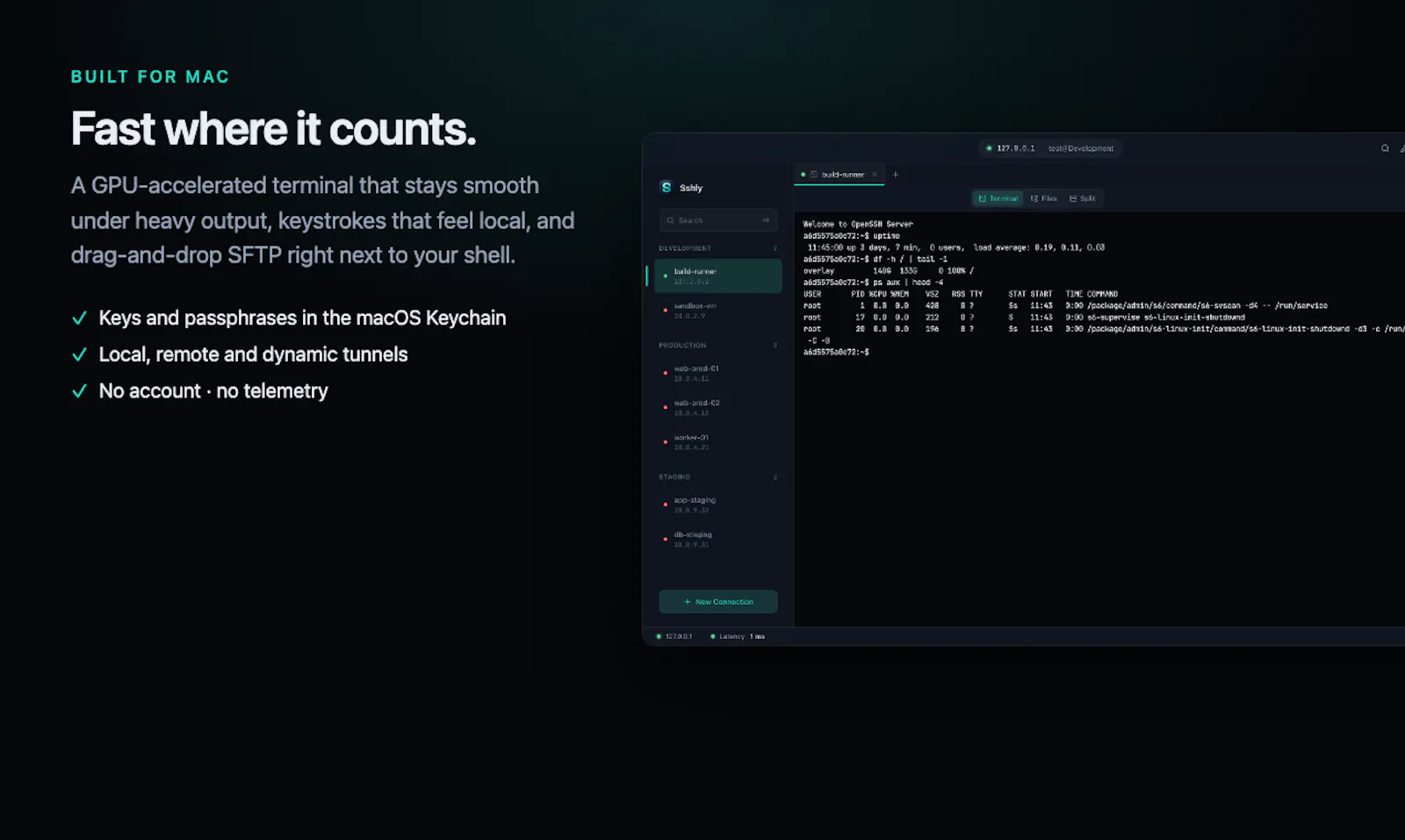Open the db-staging connection

tap(718, 539)
